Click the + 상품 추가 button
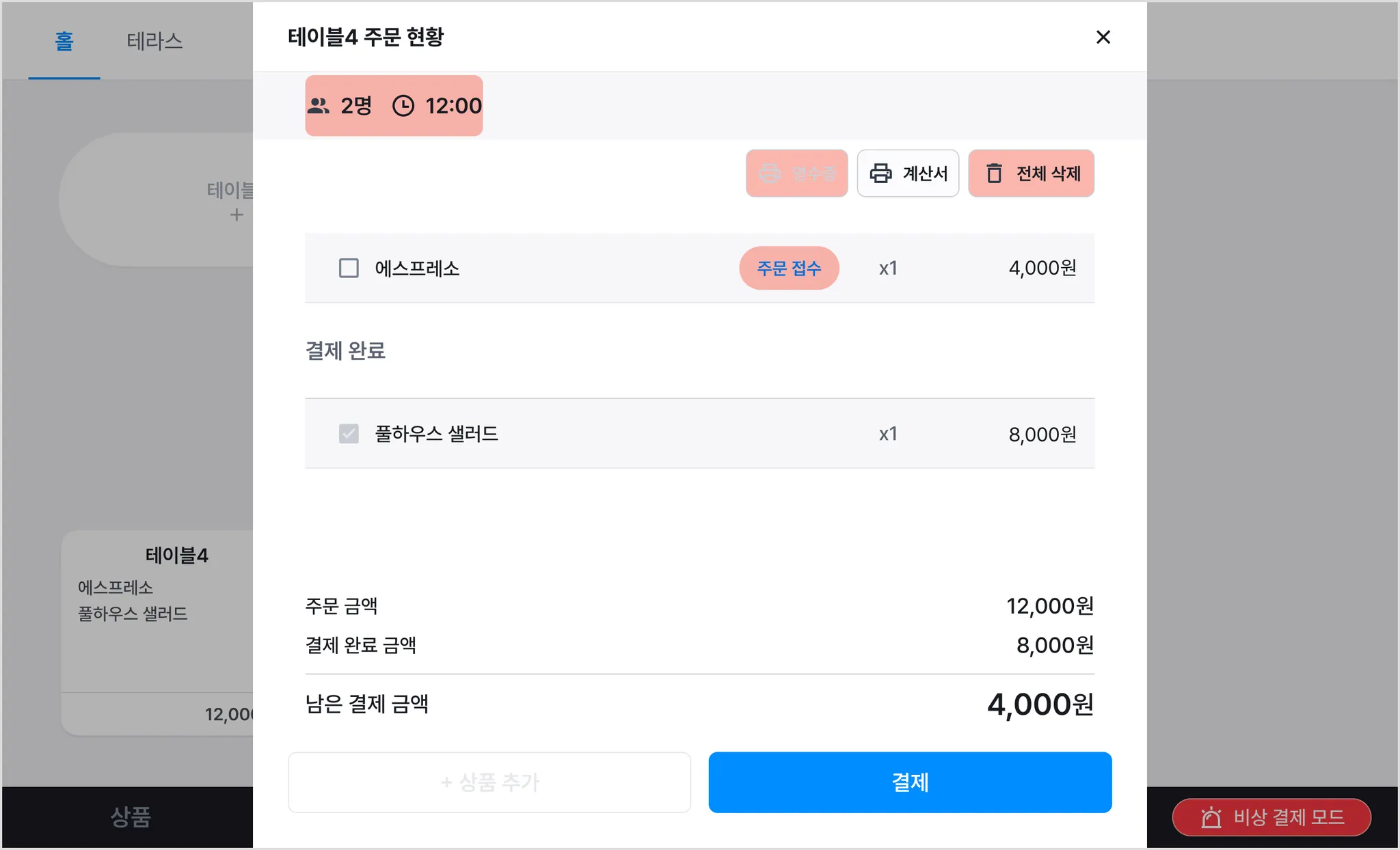 (x=489, y=782)
